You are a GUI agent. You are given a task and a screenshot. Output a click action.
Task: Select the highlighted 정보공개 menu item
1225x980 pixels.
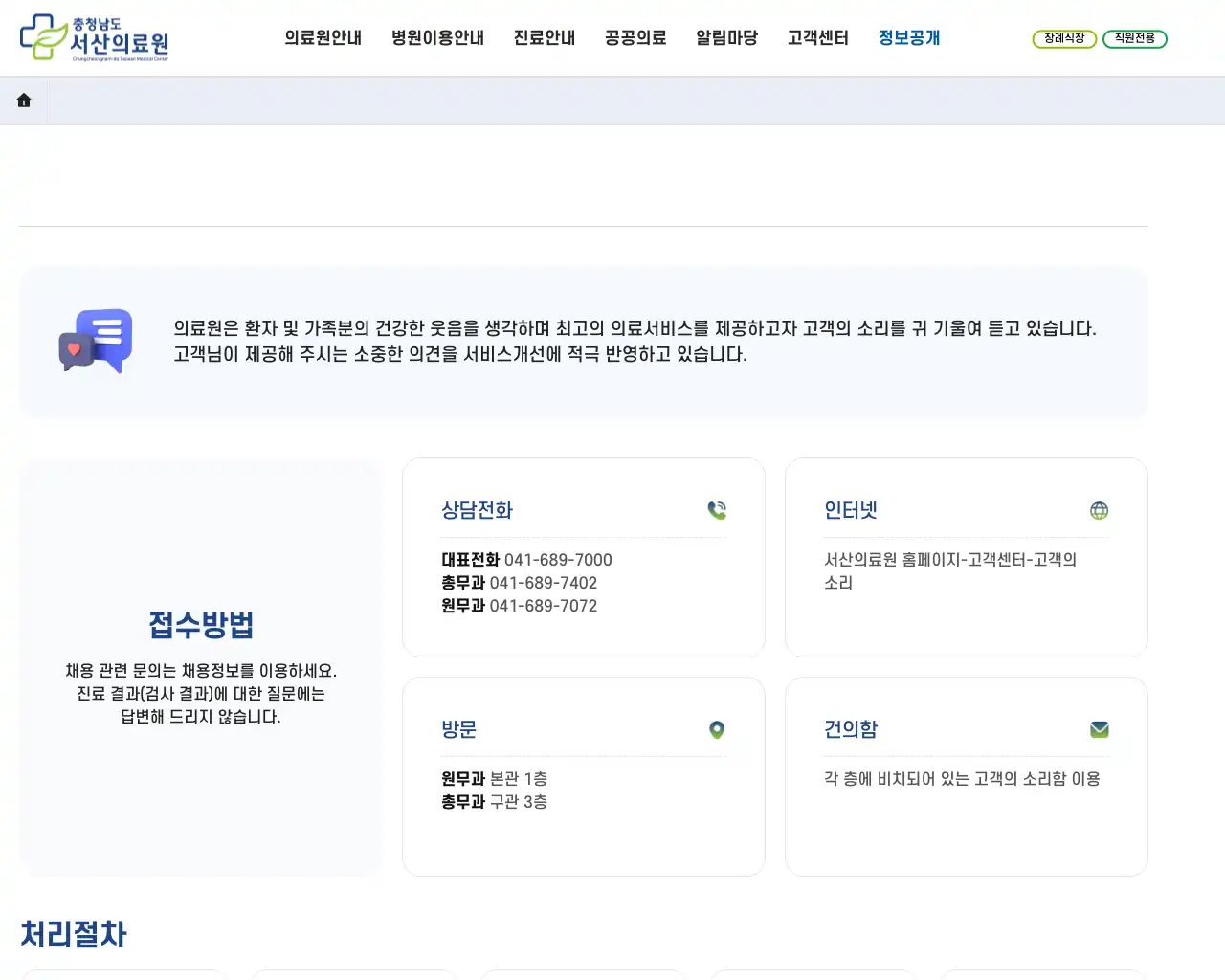(908, 38)
